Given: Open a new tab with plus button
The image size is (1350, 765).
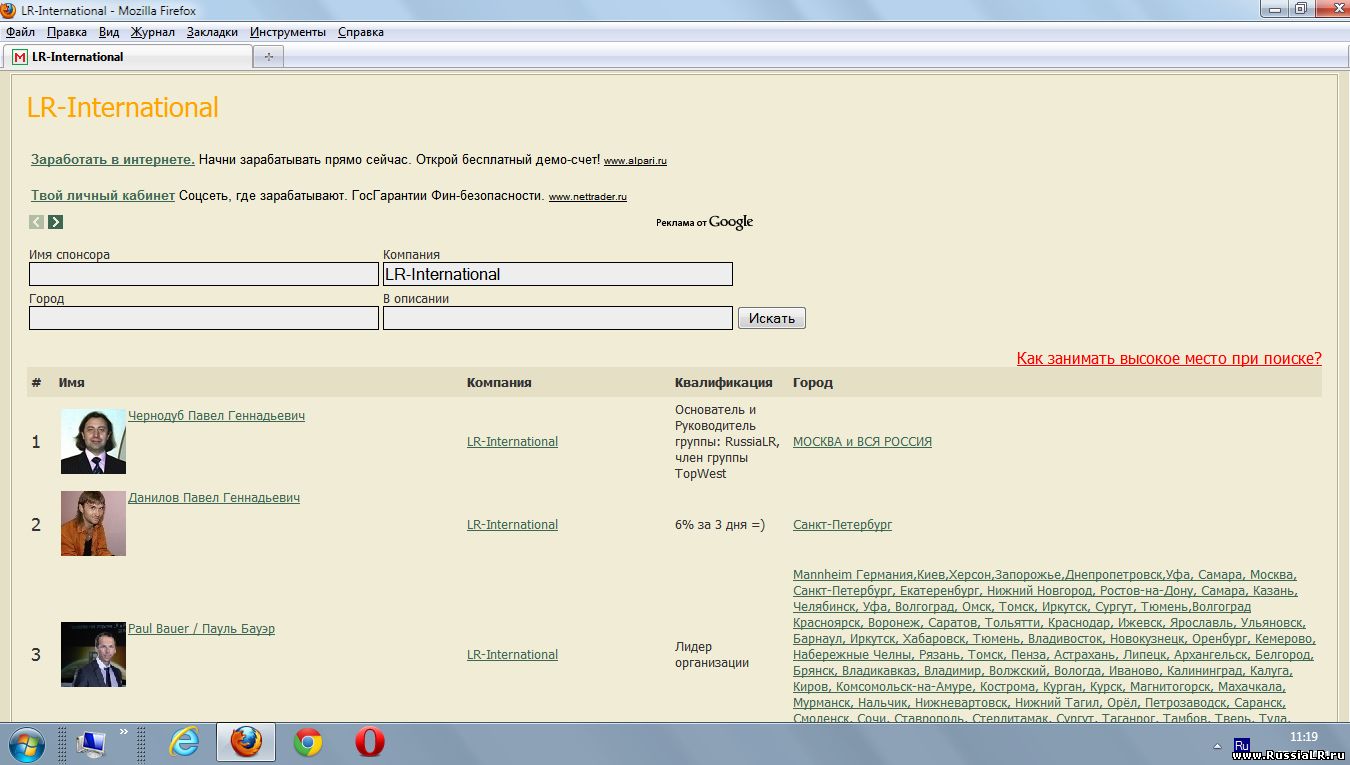Looking at the screenshot, I should (269, 57).
